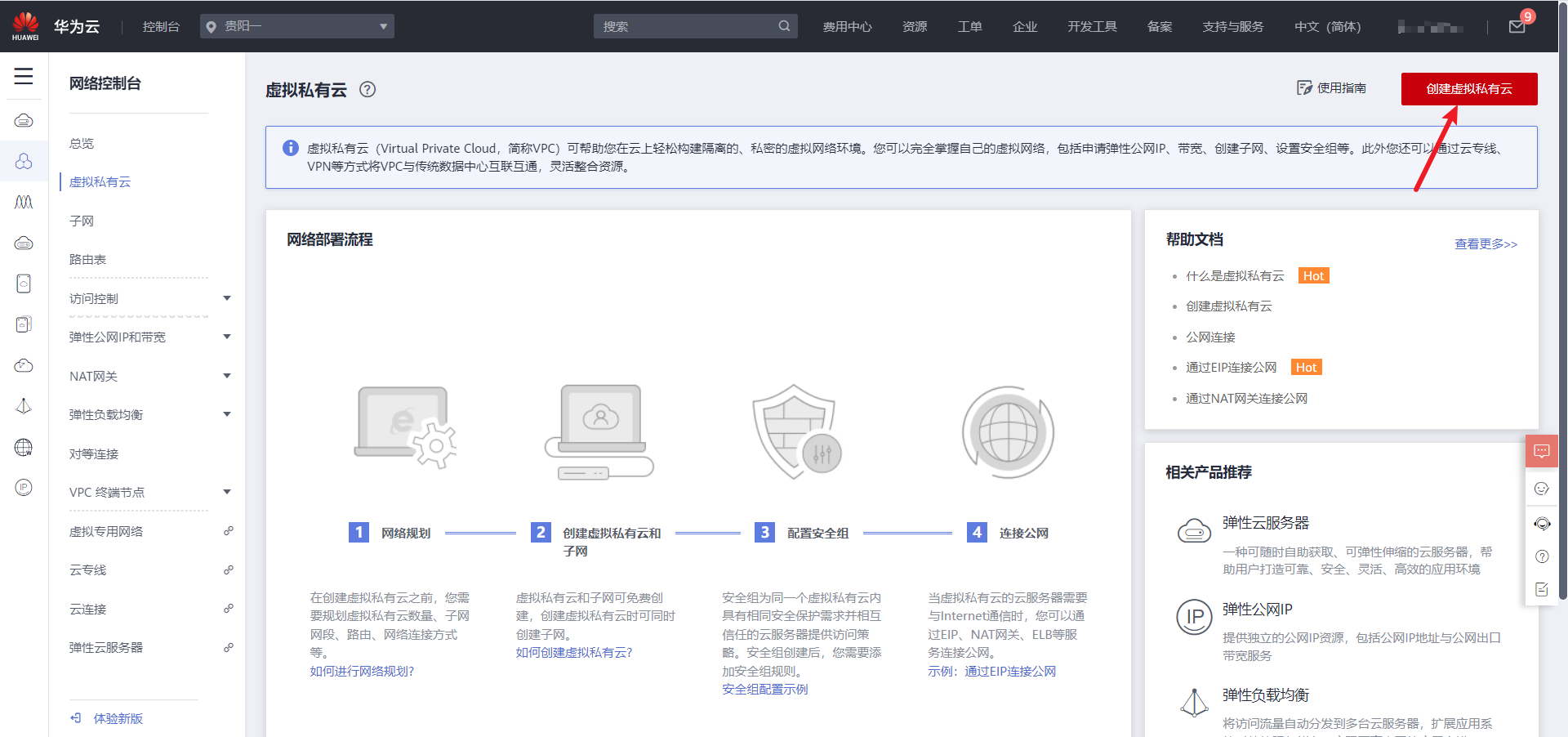1568x737 pixels.
Task: Open the 贵阳一 region dropdown
Action: pos(297,26)
